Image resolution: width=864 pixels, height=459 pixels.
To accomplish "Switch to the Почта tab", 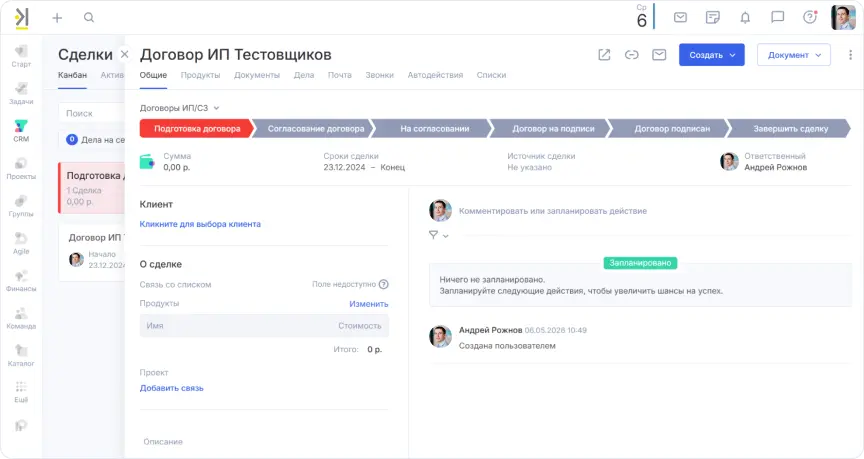I will coord(339,75).
